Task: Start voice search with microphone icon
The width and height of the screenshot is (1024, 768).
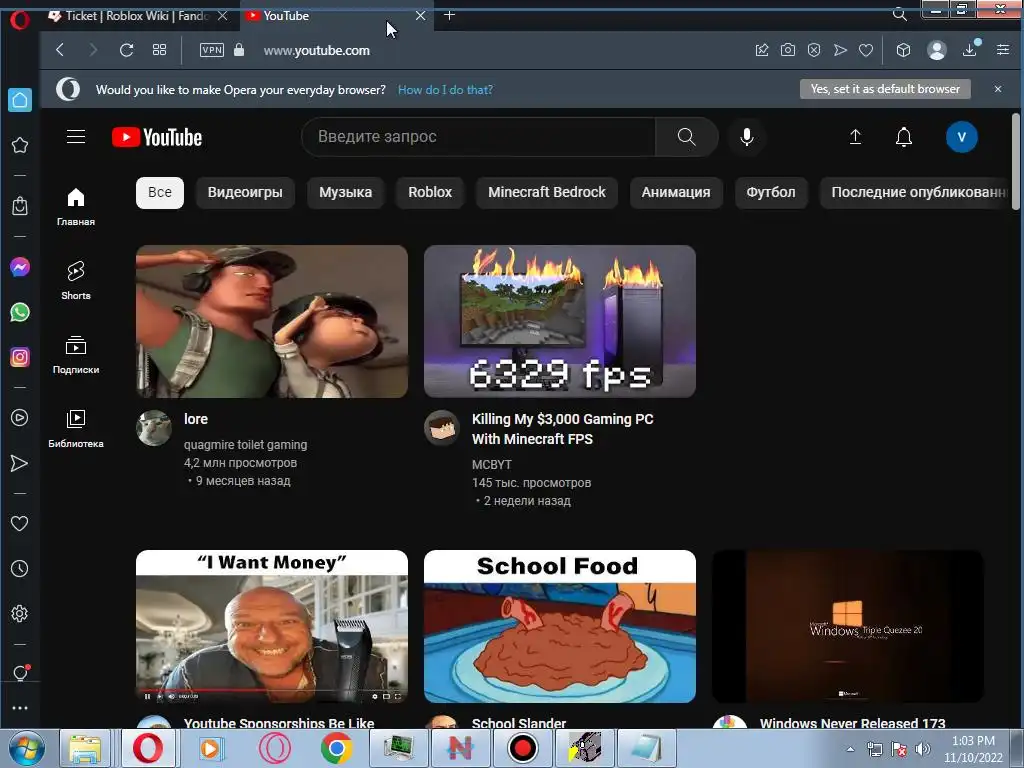Action: 747,136
